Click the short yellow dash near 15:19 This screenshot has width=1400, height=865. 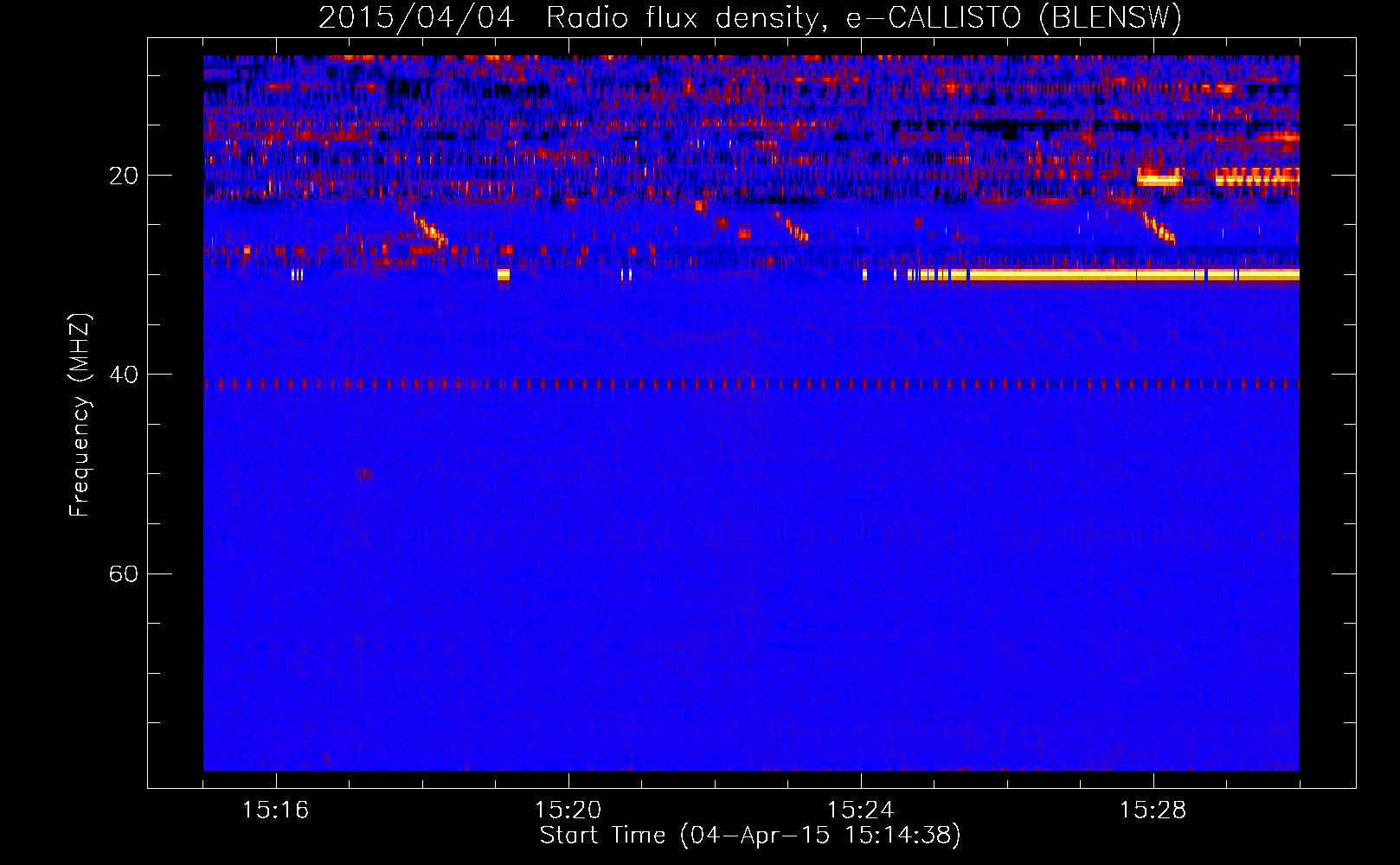coord(504,275)
